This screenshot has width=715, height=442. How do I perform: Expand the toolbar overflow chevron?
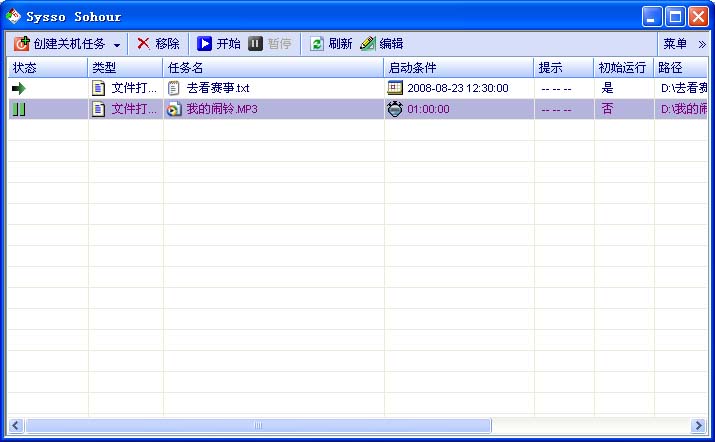(x=702, y=44)
